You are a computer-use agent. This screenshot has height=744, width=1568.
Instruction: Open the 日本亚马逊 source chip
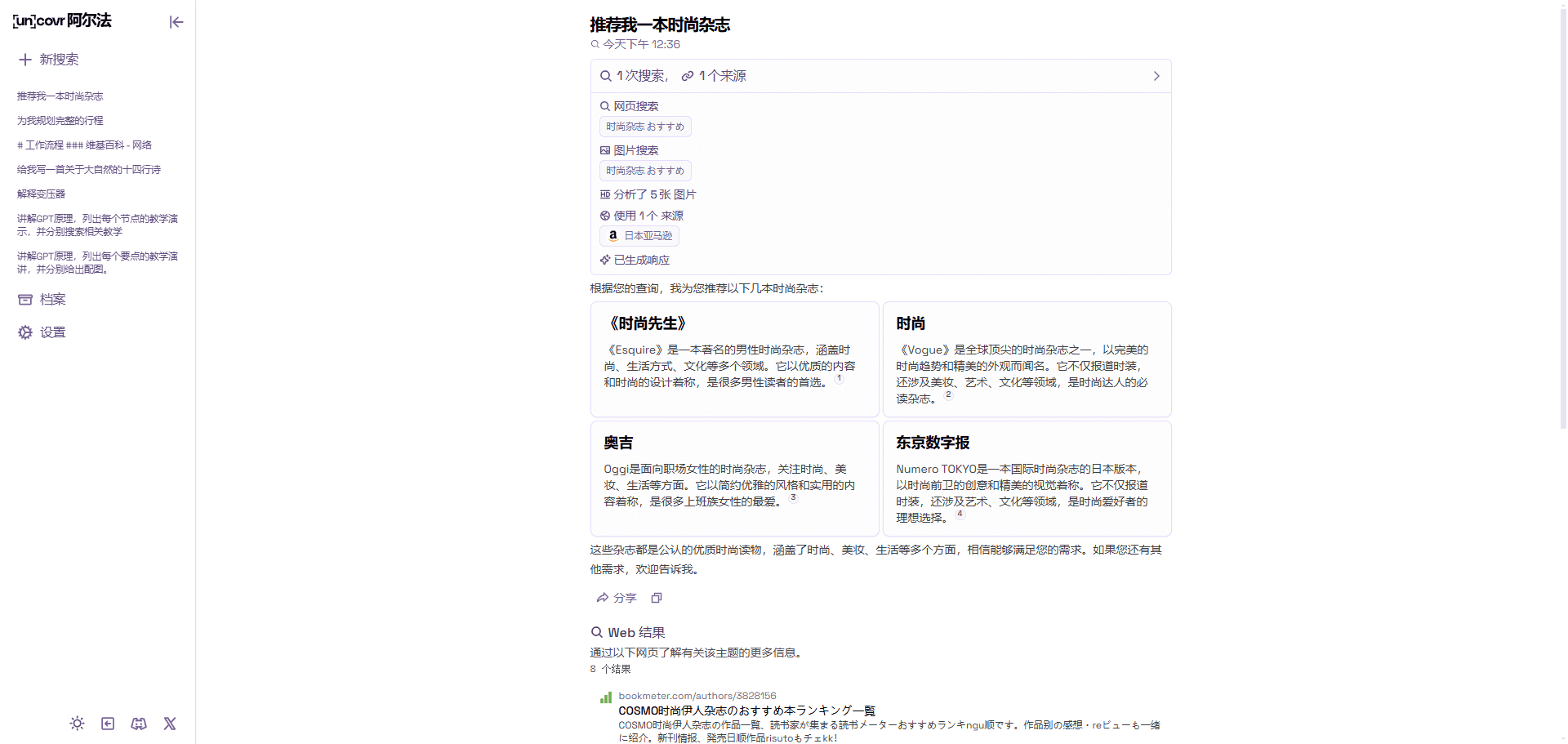(640, 236)
